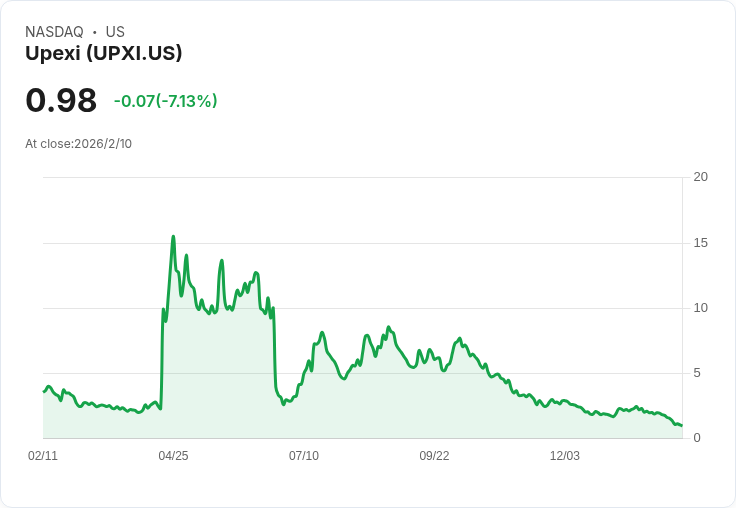
Task: Click the 07/10 date on x-axis
Action: 304,456
